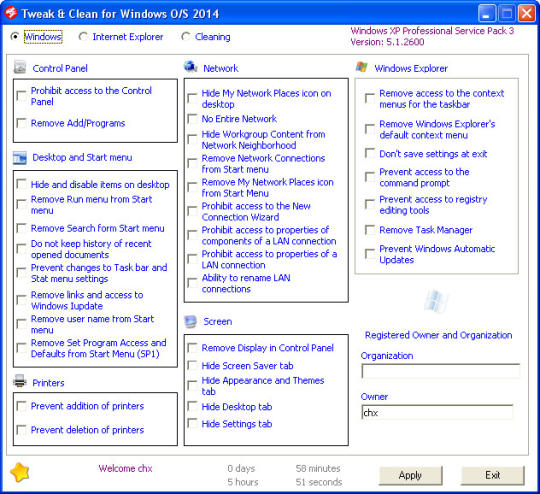Click the Welcome chx text
The height and width of the screenshot is (494, 540).
(125, 469)
